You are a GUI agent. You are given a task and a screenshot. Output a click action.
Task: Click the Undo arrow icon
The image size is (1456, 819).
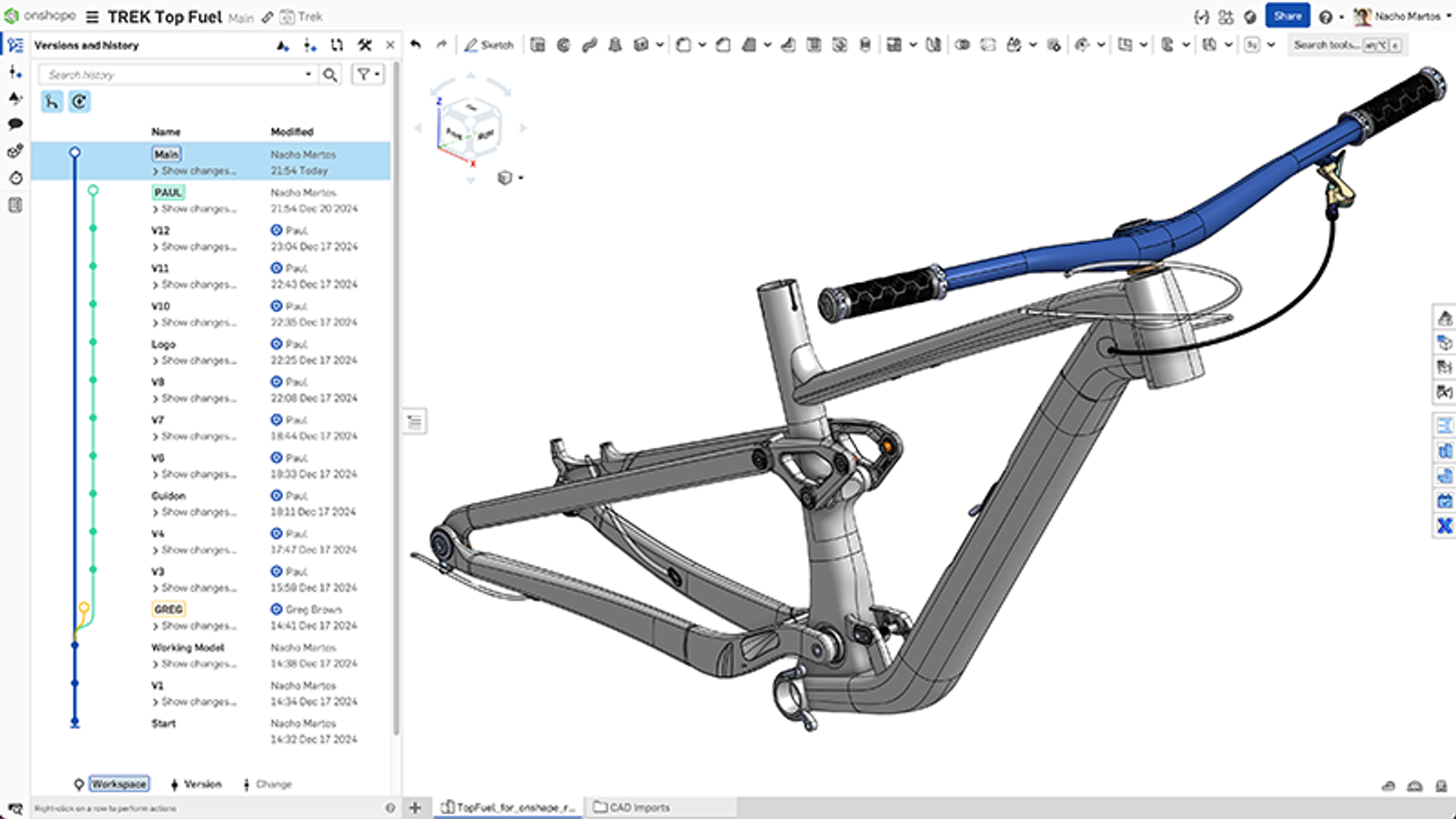coord(415,43)
